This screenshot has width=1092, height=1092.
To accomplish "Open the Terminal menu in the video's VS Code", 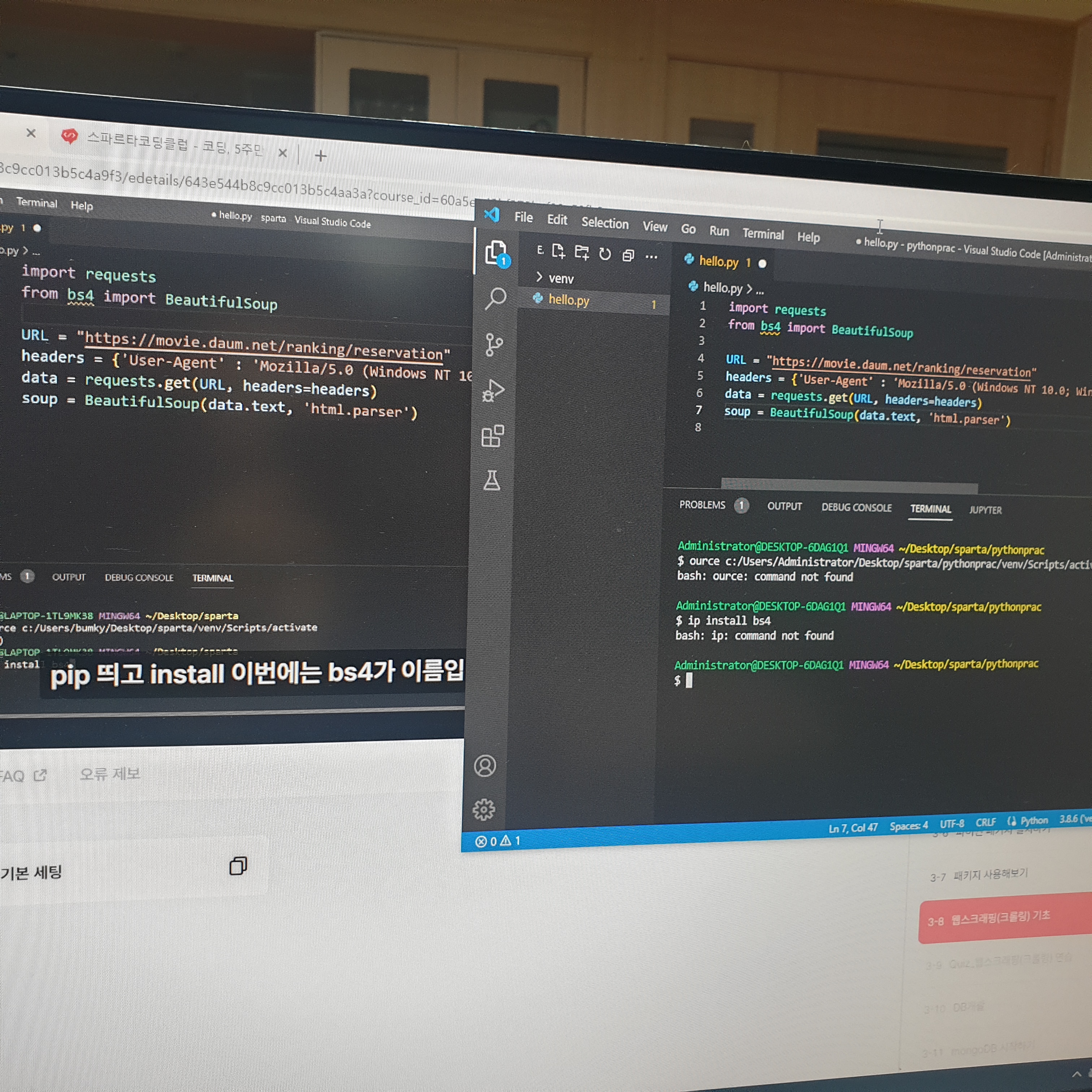I will pyautogui.click(x=37, y=202).
